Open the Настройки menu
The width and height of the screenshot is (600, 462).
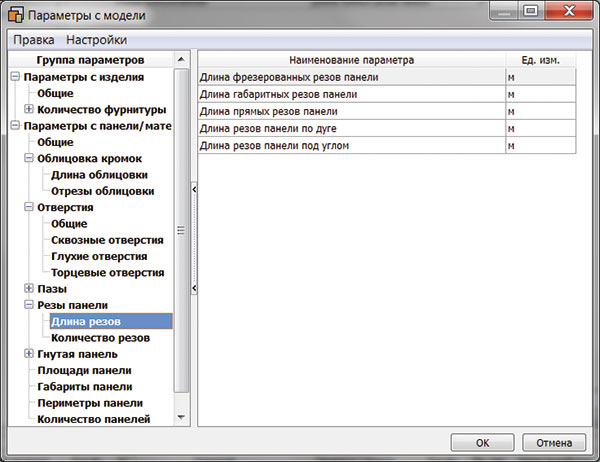pyautogui.click(x=96, y=40)
